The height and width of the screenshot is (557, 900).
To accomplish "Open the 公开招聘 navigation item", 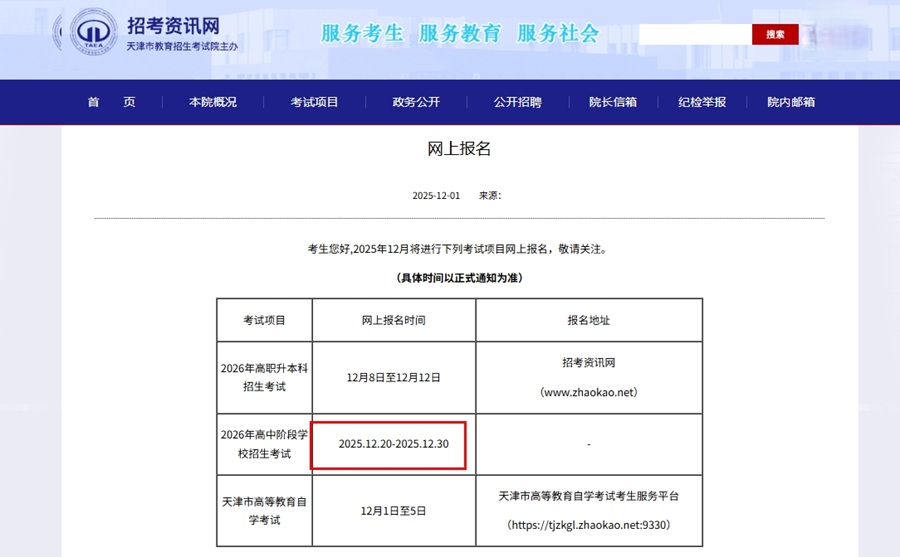I will (517, 102).
